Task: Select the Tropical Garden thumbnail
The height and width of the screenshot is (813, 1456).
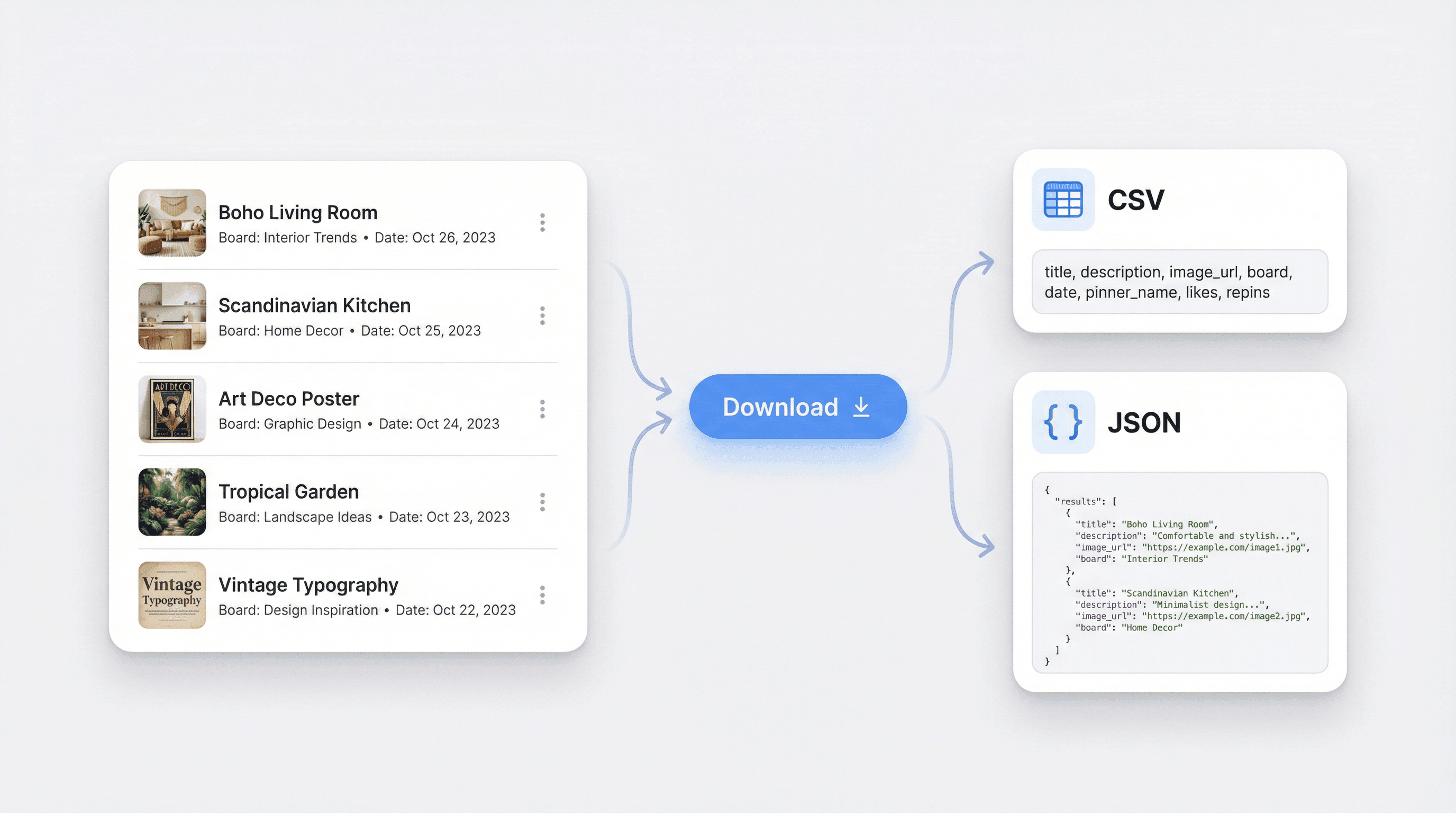Action: tap(172, 502)
